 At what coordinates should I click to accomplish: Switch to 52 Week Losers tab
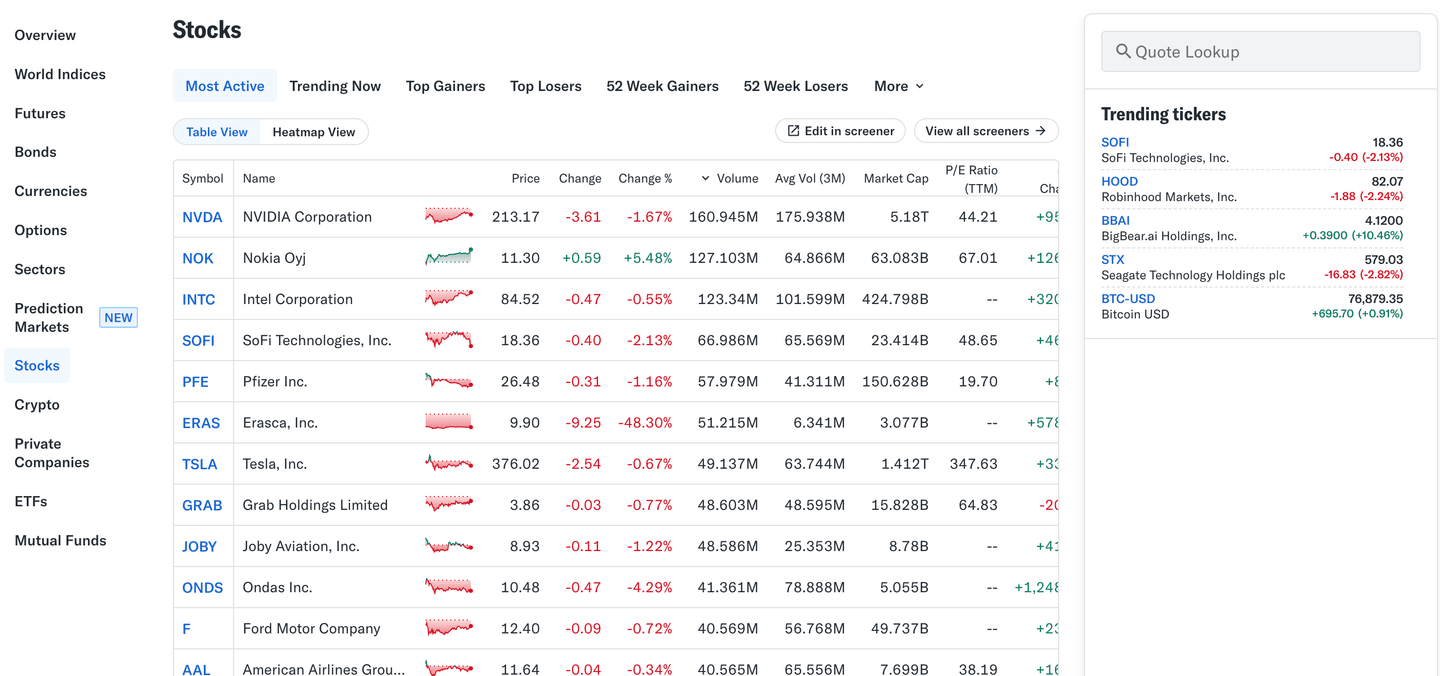click(795, 86)
